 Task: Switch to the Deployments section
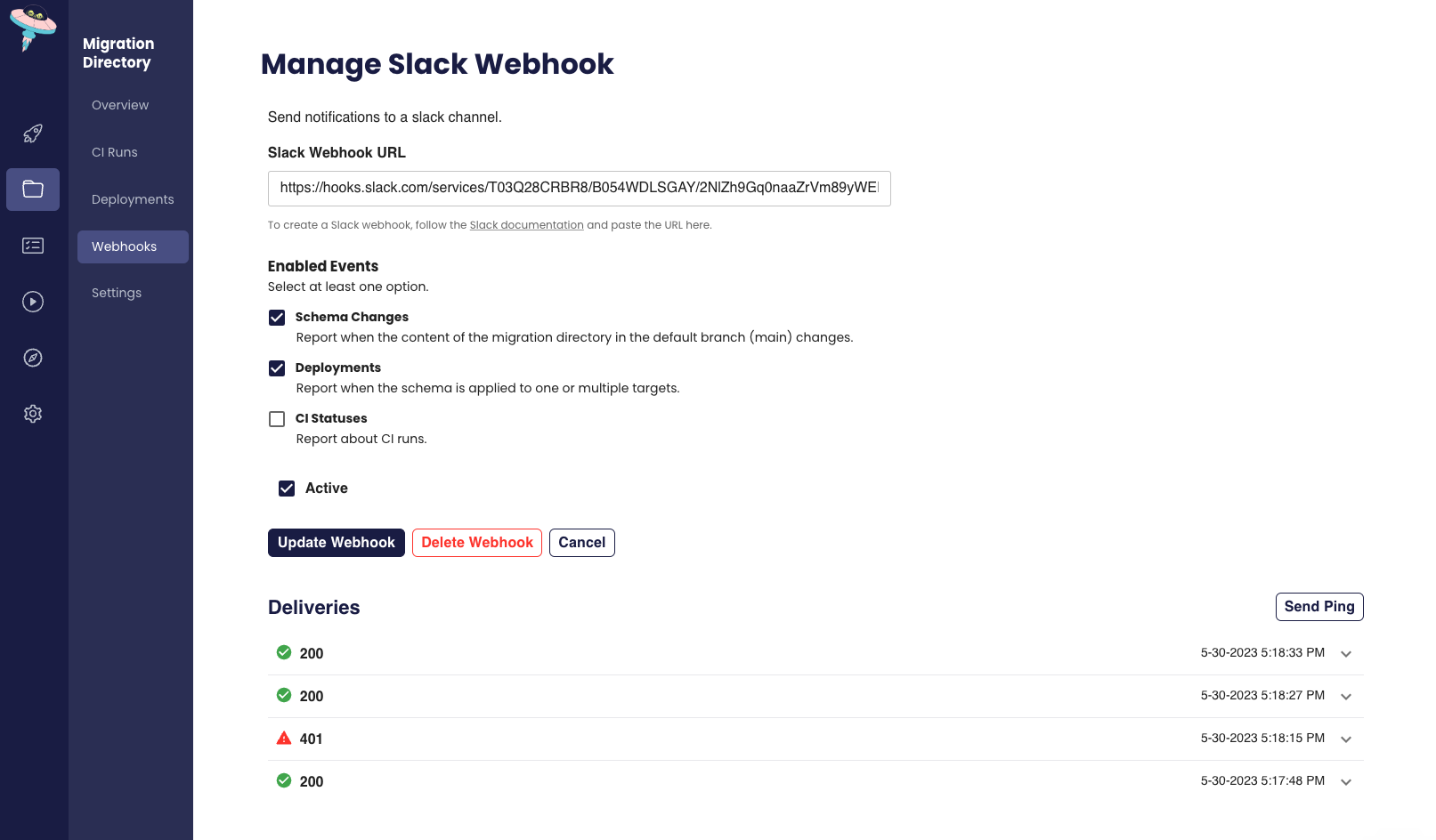click(132, 199)
